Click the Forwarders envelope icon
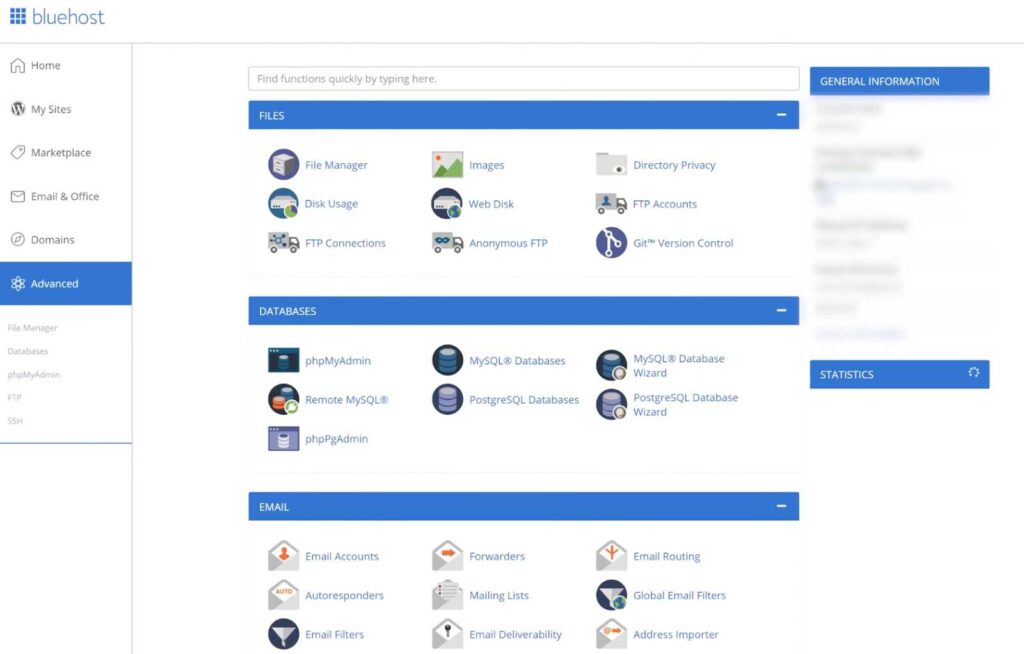Viewport: 1024px width, 654px height. pyautogui.click(x=447, y=556)
